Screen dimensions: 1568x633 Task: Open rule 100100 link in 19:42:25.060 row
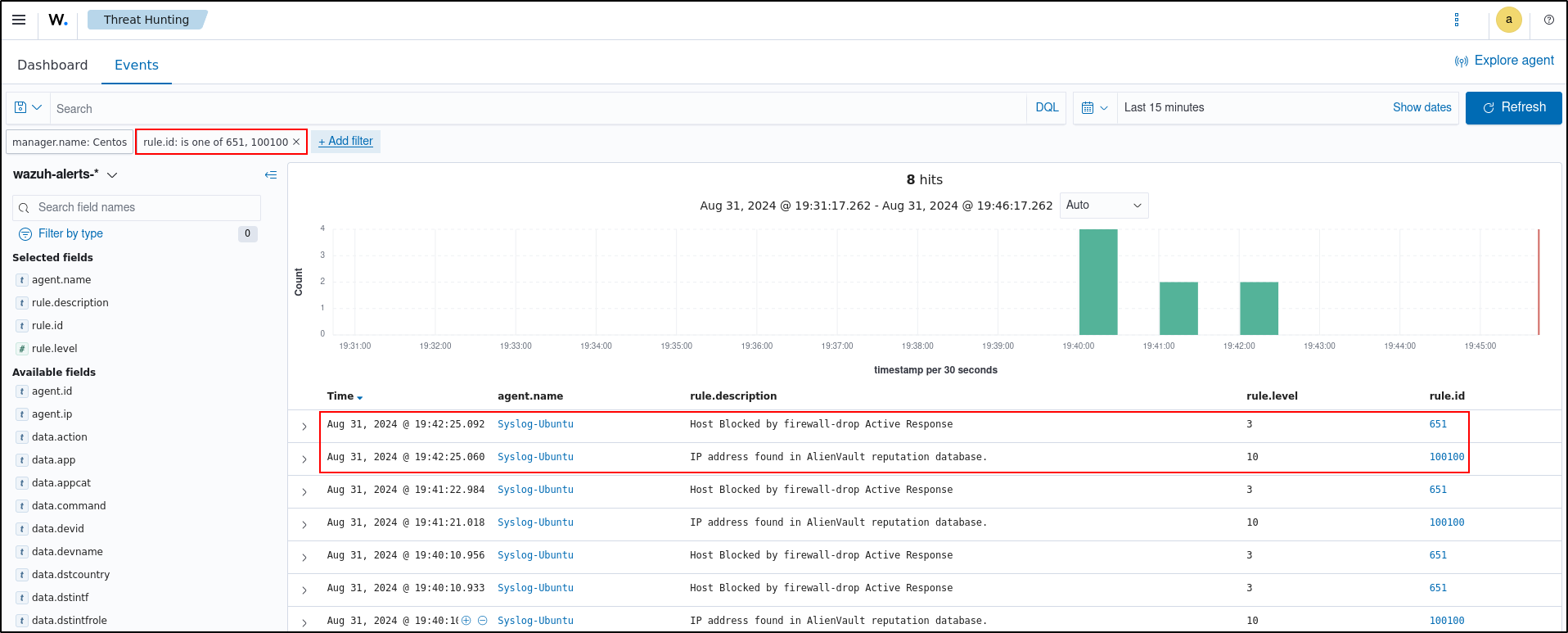click(x=1447, y=457)
